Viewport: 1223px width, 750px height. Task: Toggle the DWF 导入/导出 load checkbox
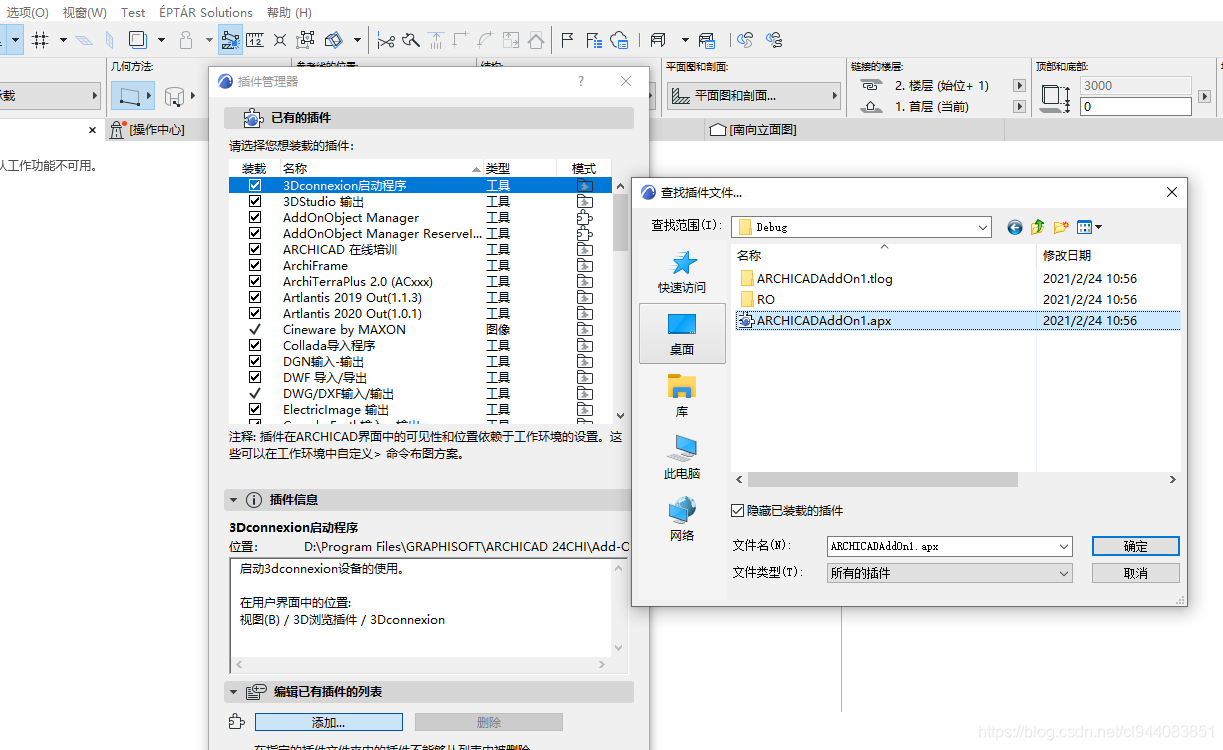(255, 377)
